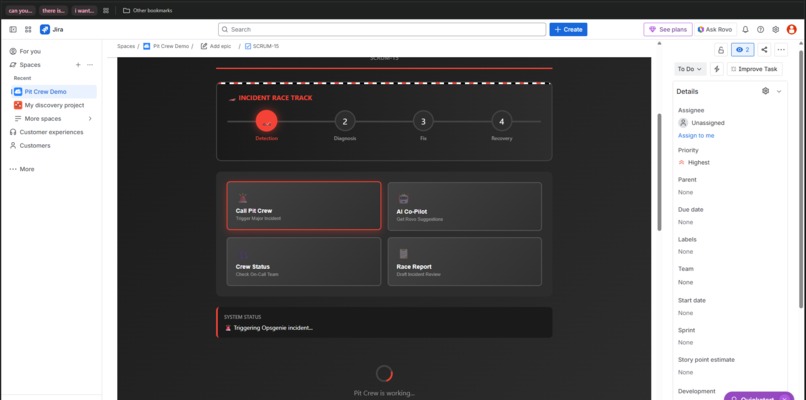Image resolution: width=806 pixels, height=400 pixels.
Task: Open the browser tab groups icon
Action: (106, 10)
